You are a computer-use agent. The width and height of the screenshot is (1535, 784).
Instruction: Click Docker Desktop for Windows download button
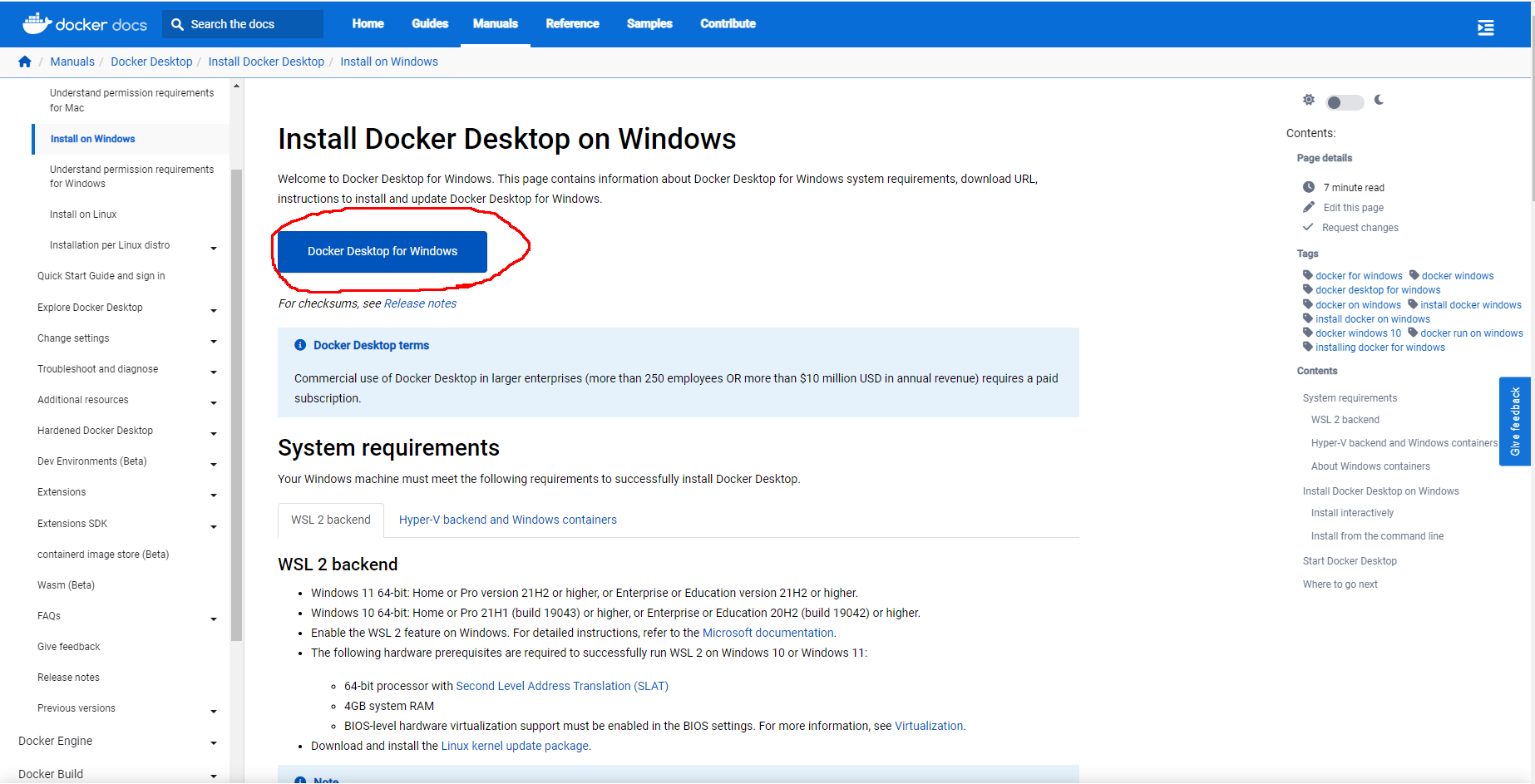(x=383, y=251)
